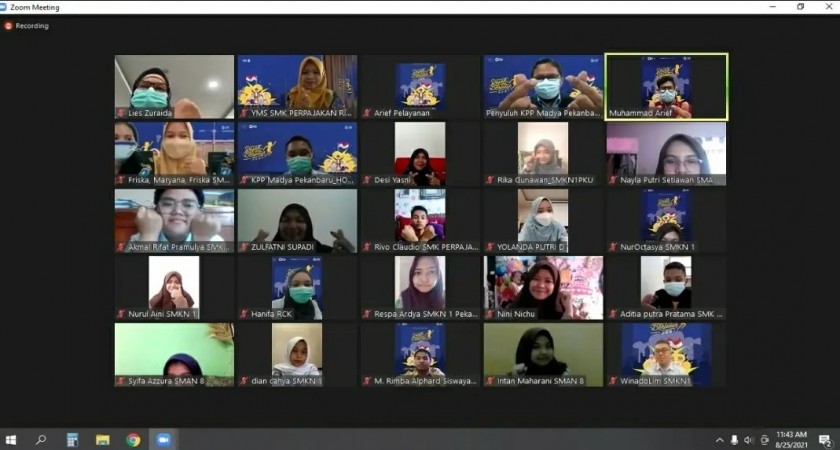Click the Recording indicator icon
840x450 pixels.
coord(8,26)
